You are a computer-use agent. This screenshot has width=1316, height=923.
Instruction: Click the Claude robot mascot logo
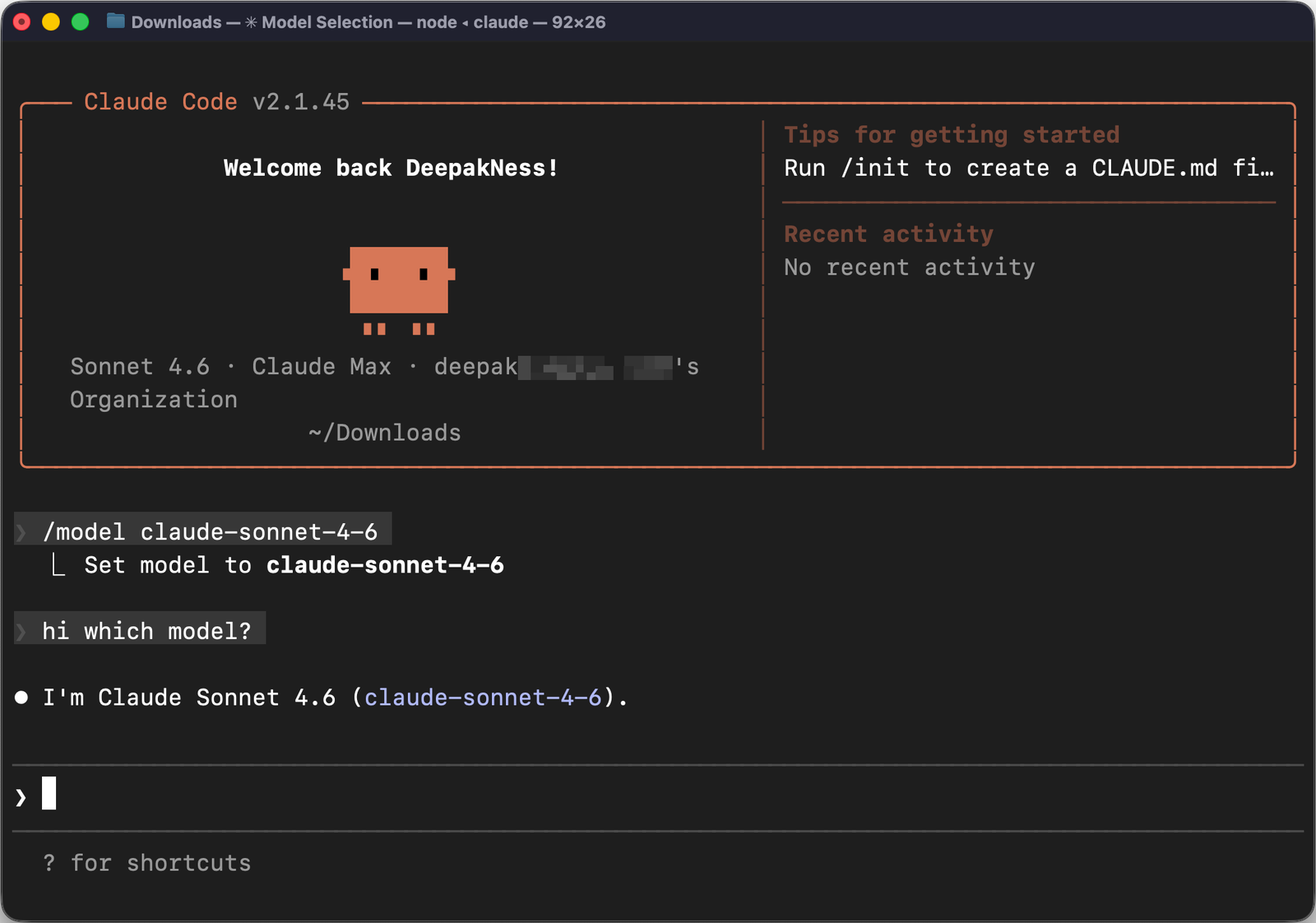click(400, 284)
